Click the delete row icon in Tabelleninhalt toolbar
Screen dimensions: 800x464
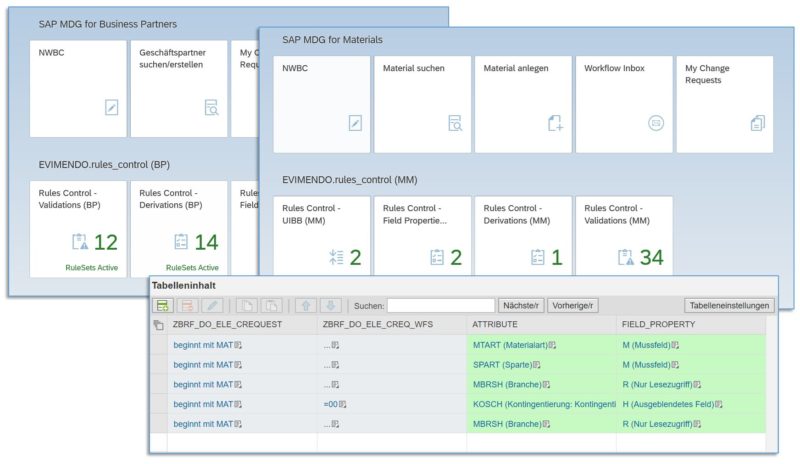click(187, 306)
